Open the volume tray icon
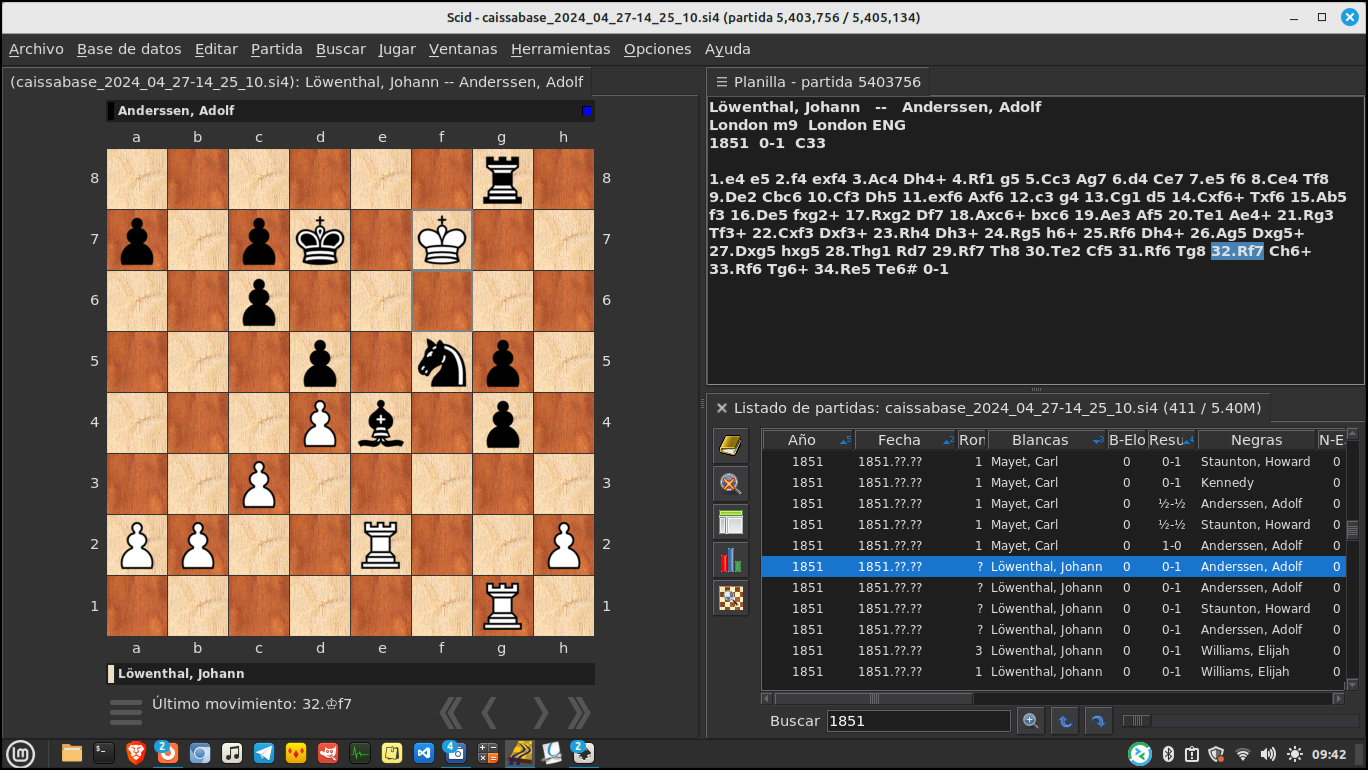 [x=1268, y=754]
